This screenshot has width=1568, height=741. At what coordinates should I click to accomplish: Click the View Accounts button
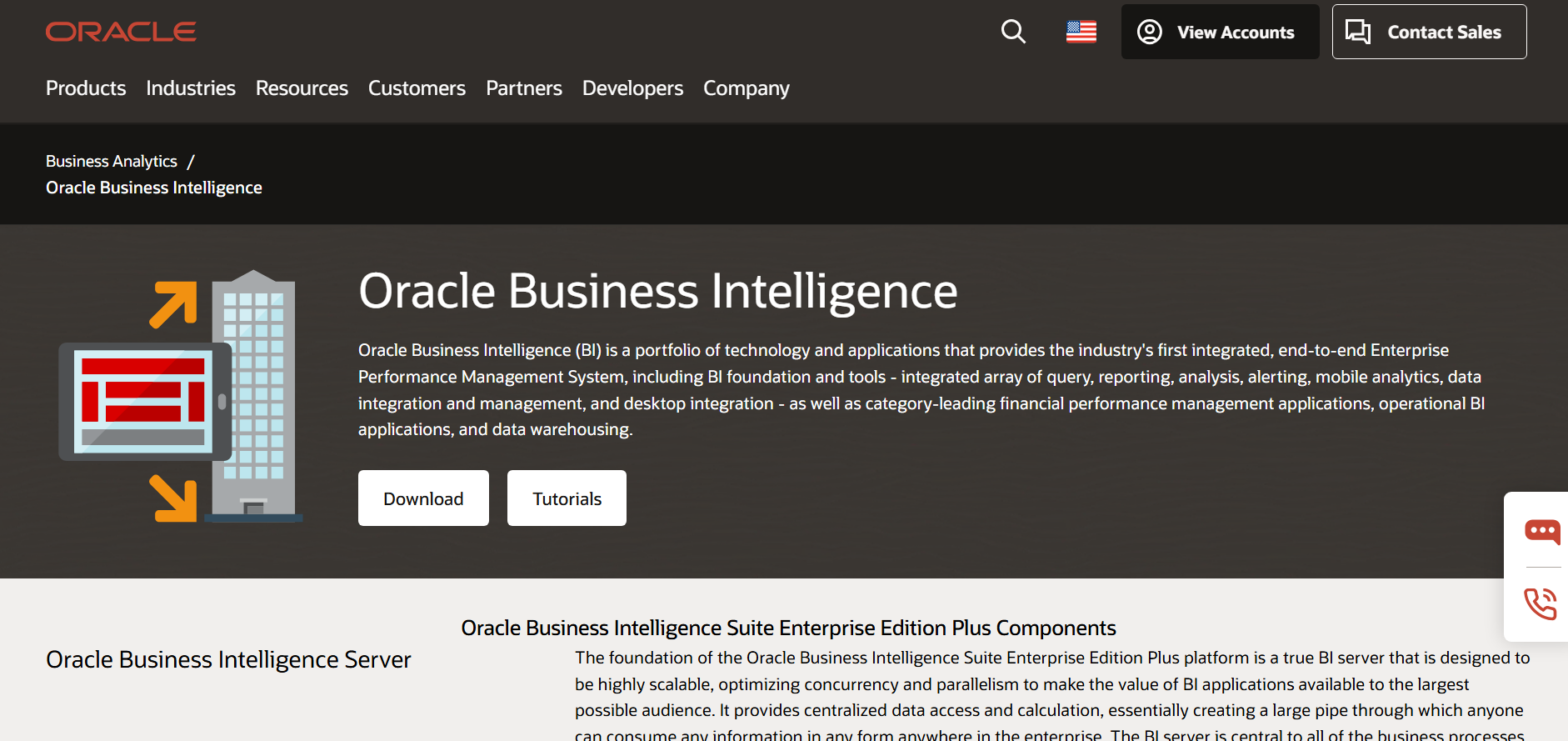pos(1220,32)
